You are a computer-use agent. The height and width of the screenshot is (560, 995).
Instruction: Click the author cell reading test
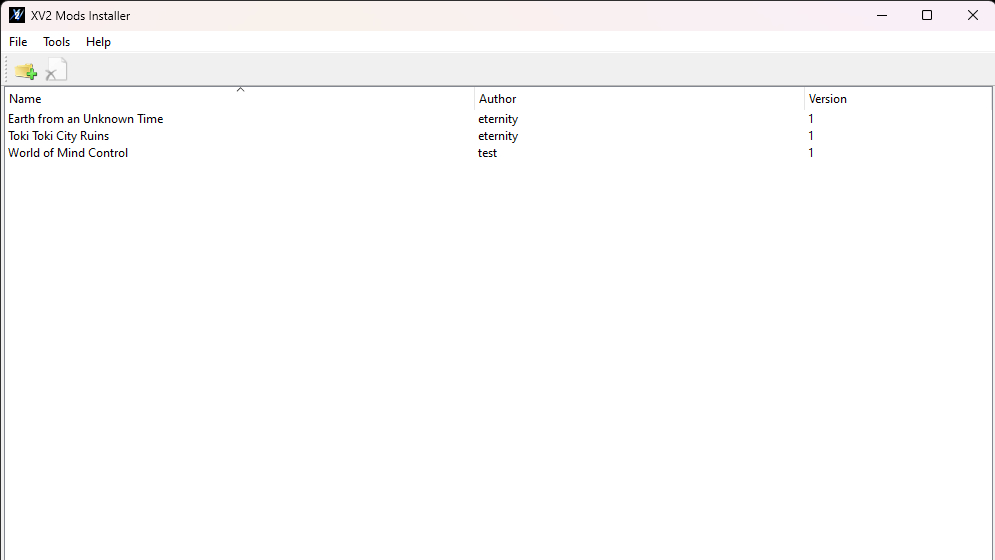487,153
